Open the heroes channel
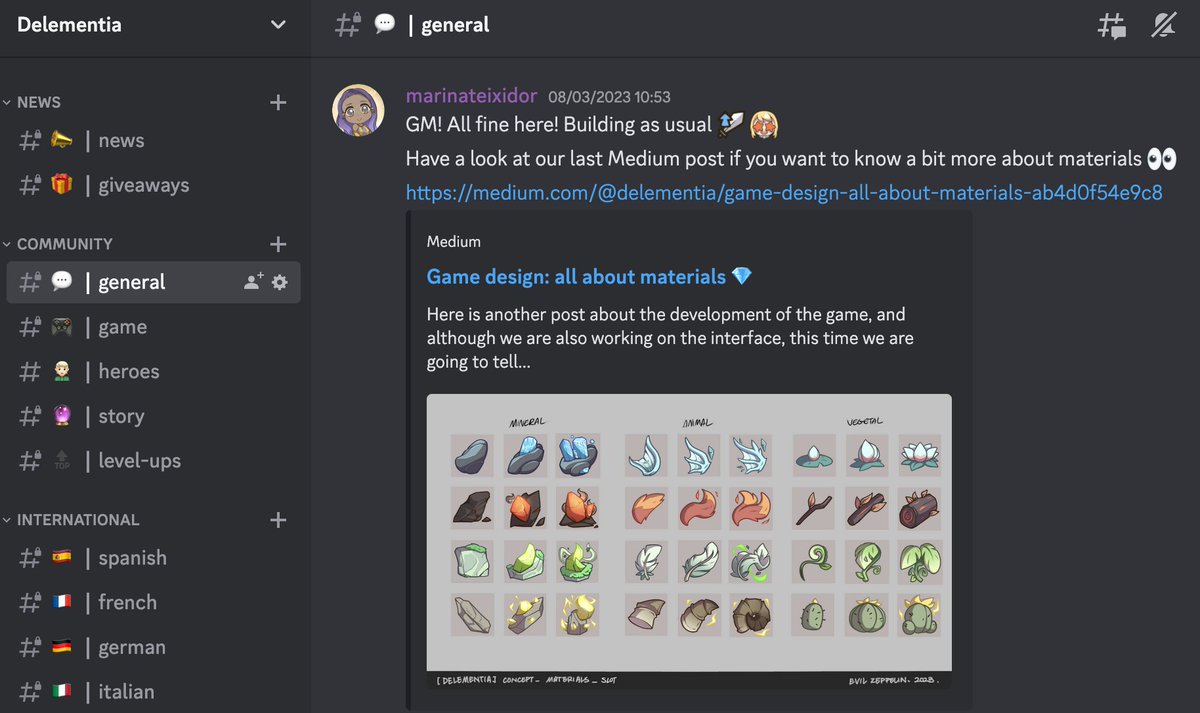Viewport: 1200px width, 713px height. tap(153, 371)
